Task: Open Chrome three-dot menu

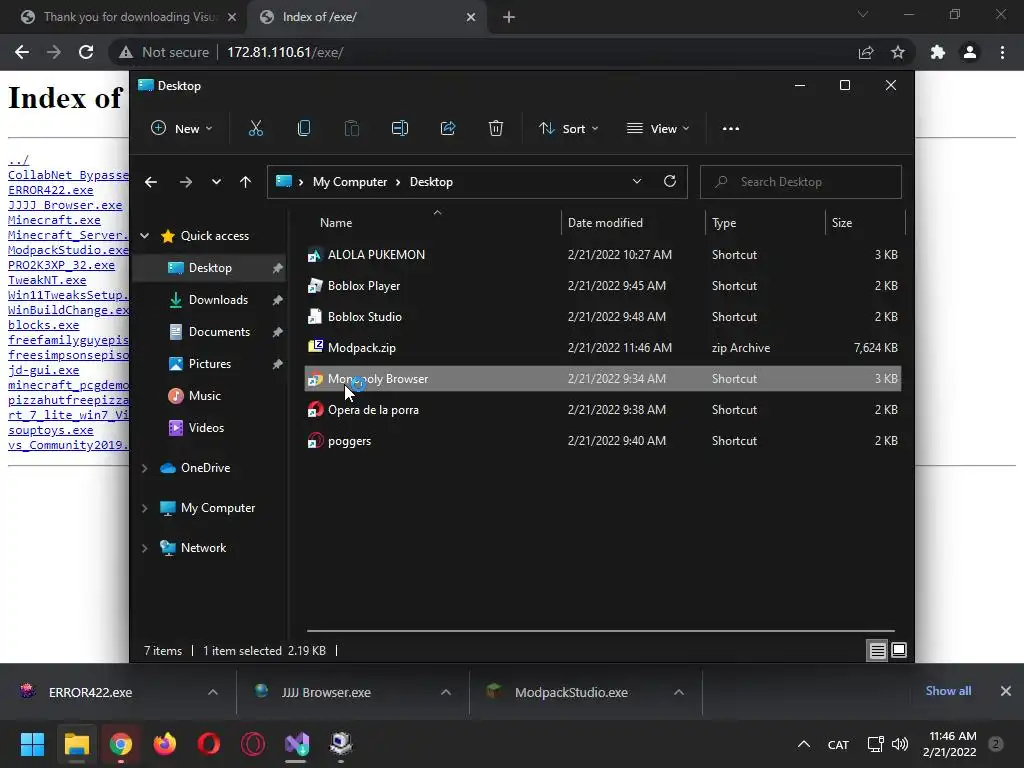Action: coord(1002,52)
